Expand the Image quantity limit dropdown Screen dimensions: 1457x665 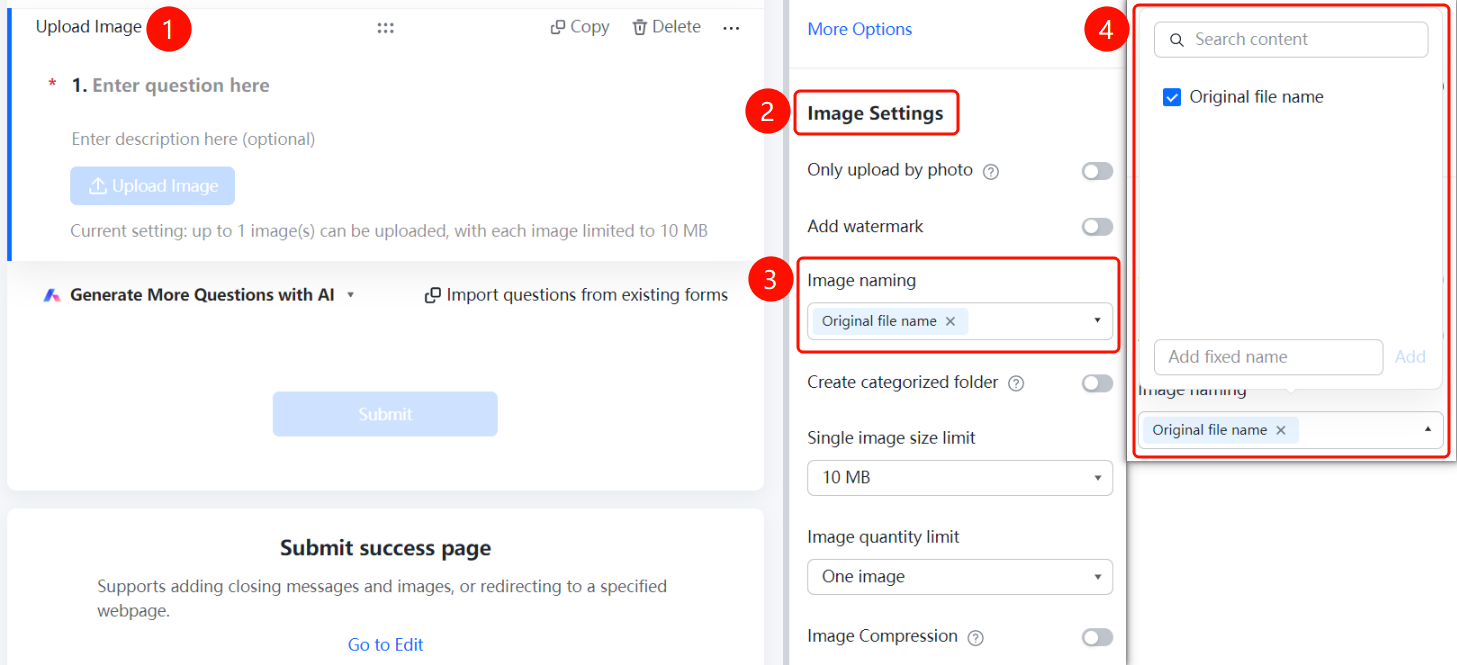960,577
